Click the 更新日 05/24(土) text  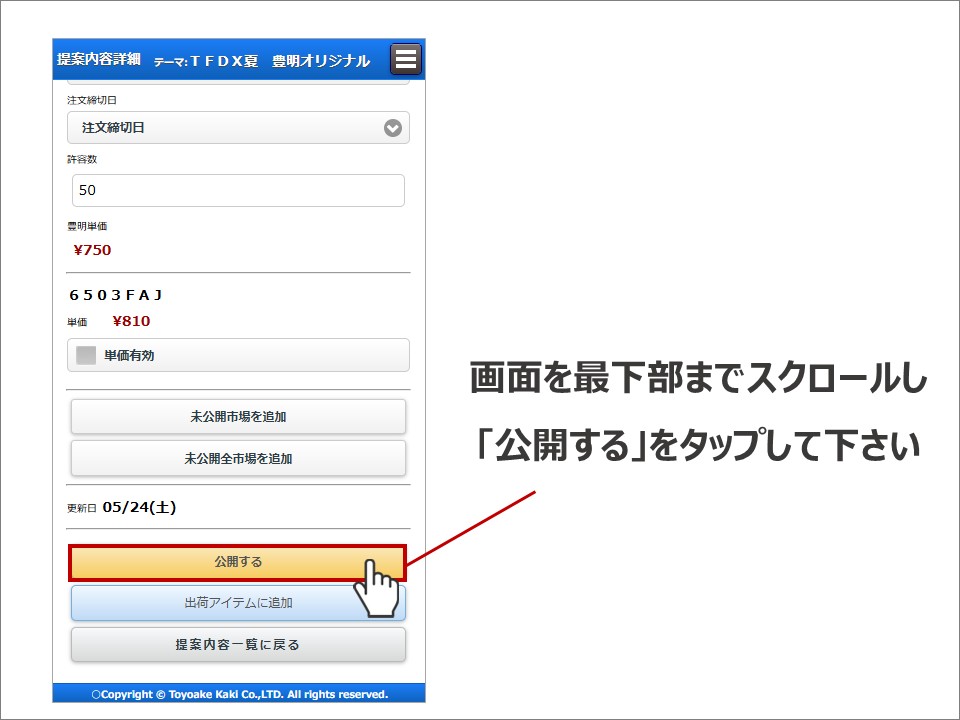pos(122,508)
